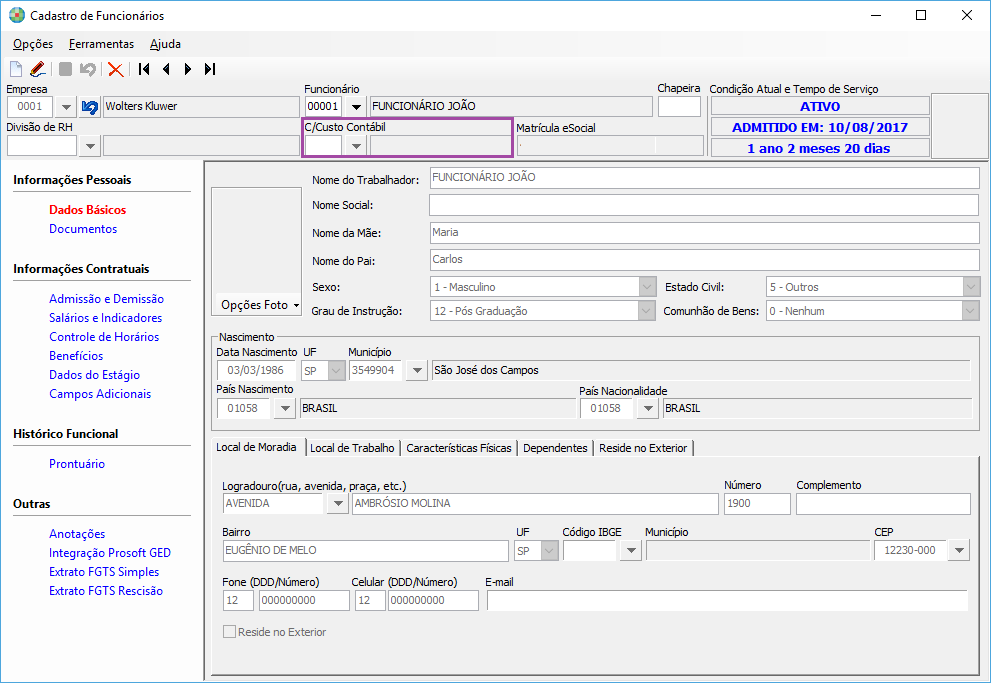This screenshot has width=991, height=683.
Task: Go to the first record arrow
Action: tap(144, 69)
